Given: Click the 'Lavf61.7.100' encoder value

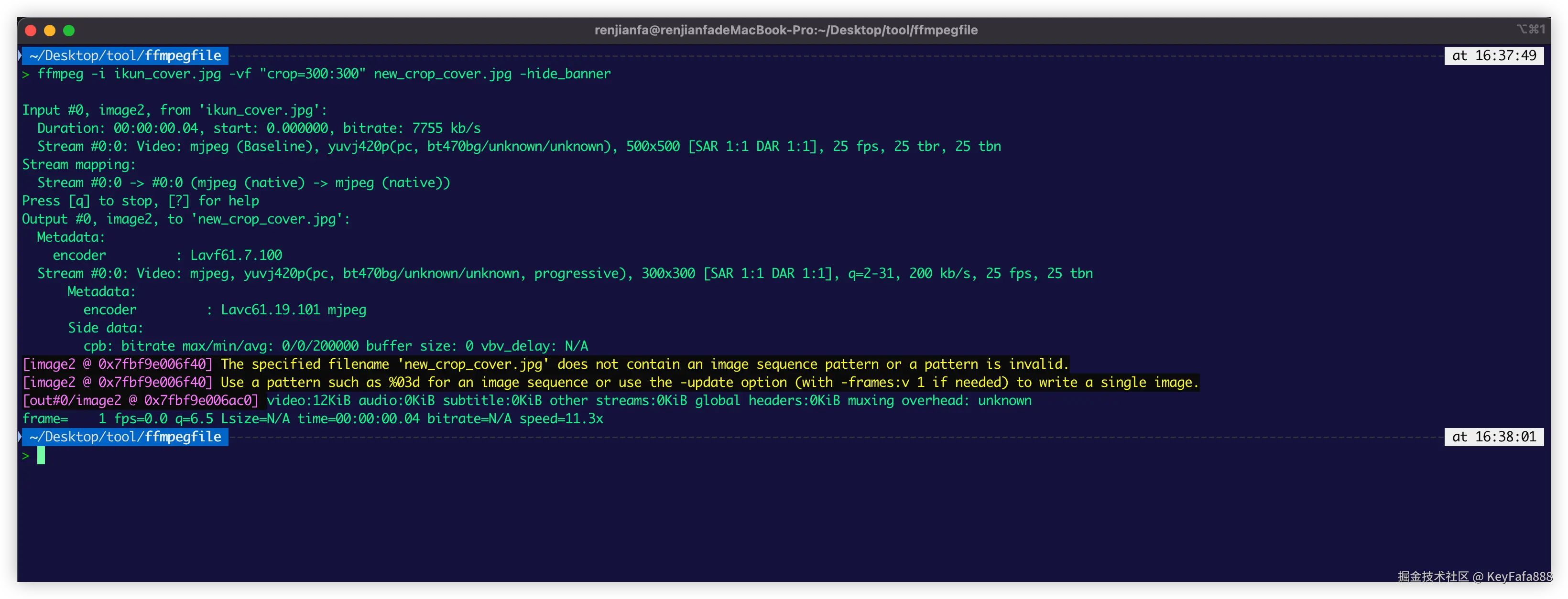Looking at the screenshot, I should click(236, 256).
